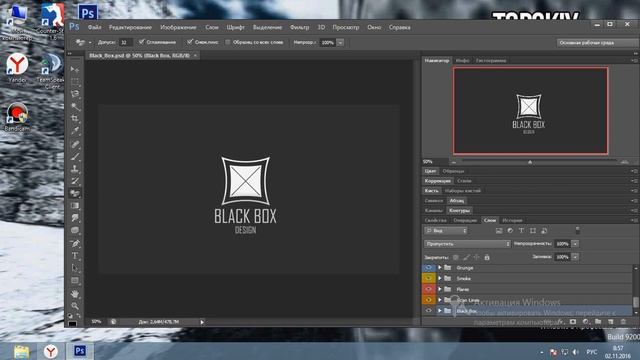Click the tolerance input field
Image resolution: width=640 pixels, height=360 pixels.
pos(126,42)
